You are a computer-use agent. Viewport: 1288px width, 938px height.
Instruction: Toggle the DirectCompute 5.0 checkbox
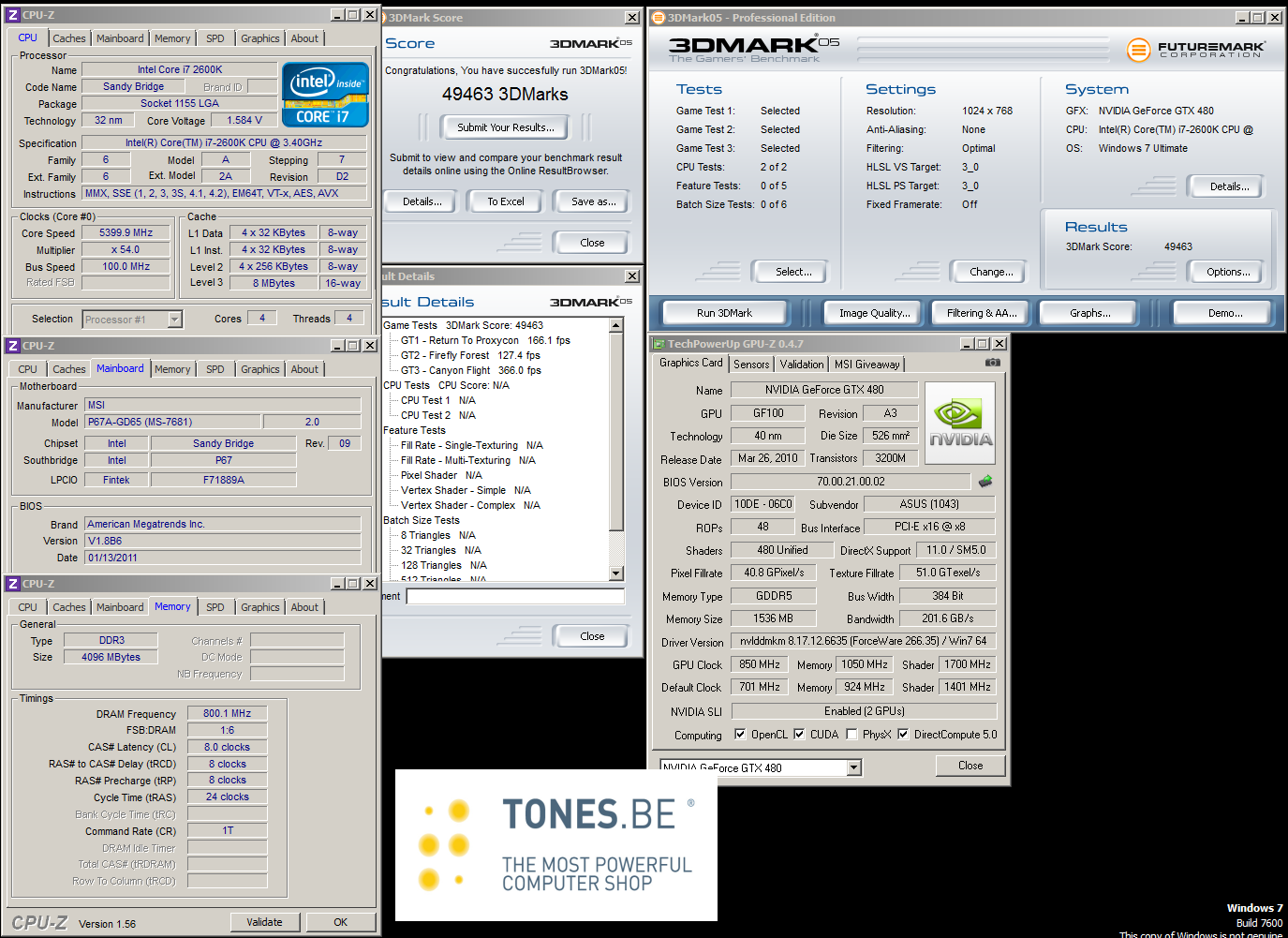click(x=903, y=735)
